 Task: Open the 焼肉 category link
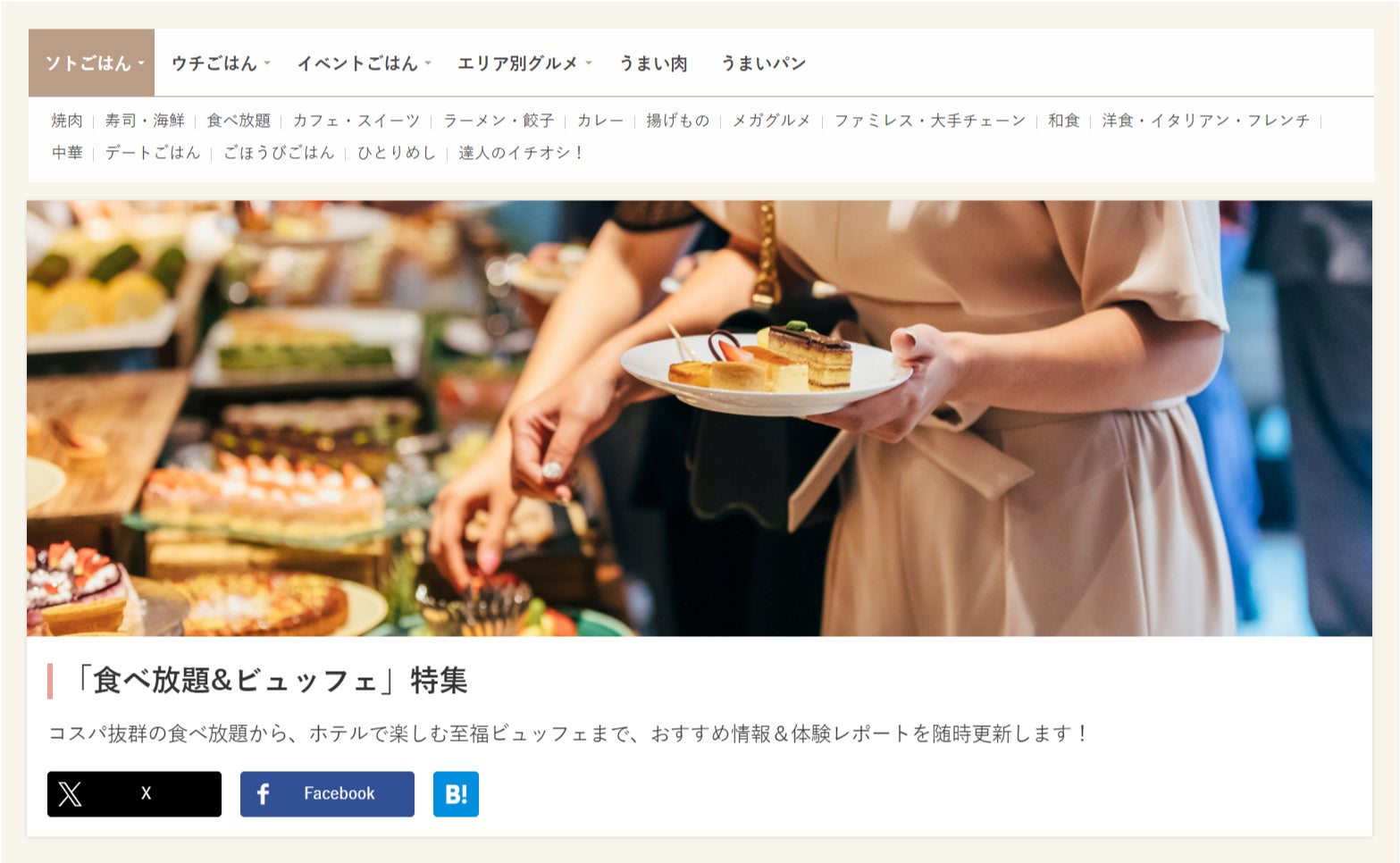67,121
